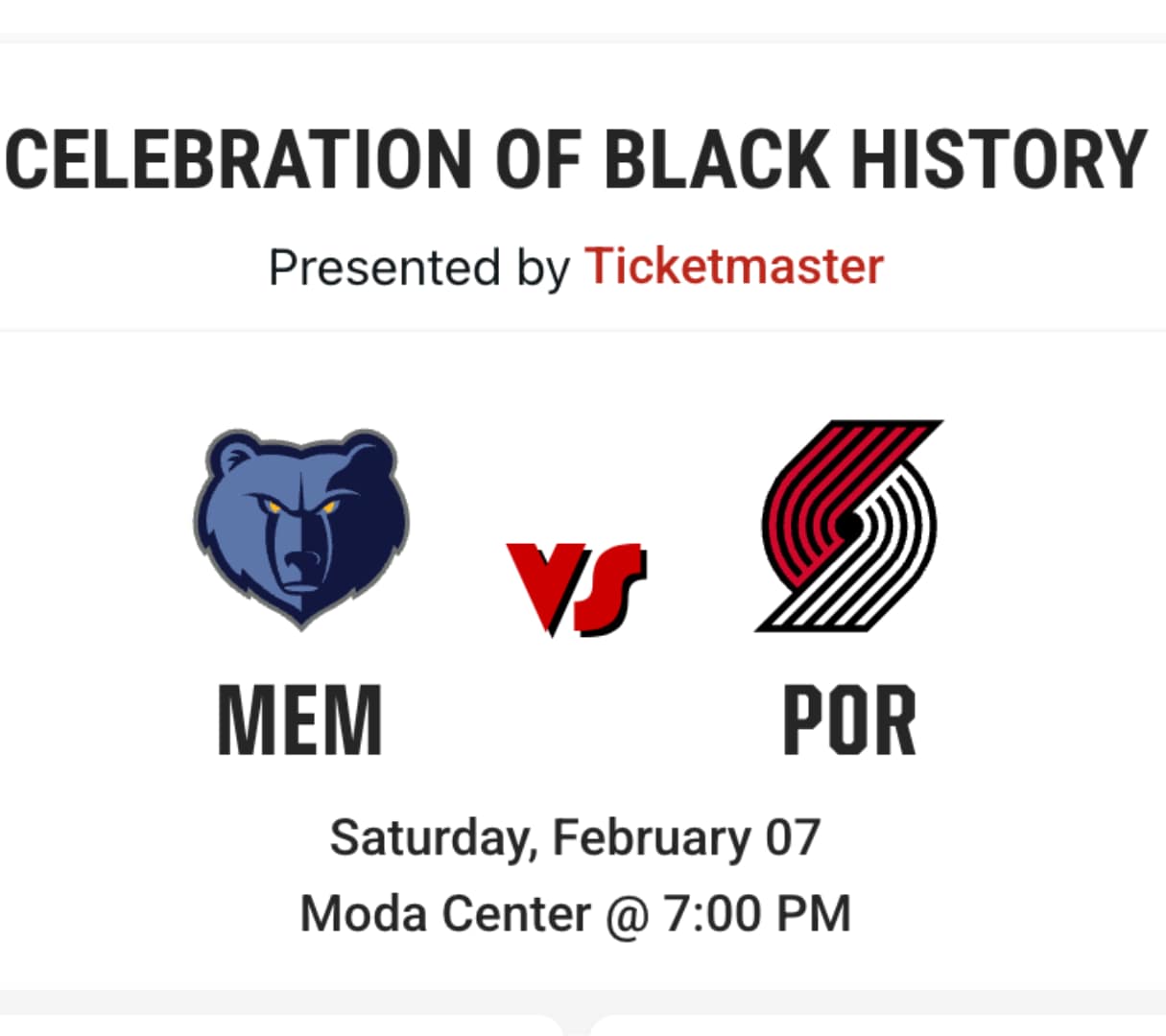Click the 7:00 PM game time

(x=756, y=913)
